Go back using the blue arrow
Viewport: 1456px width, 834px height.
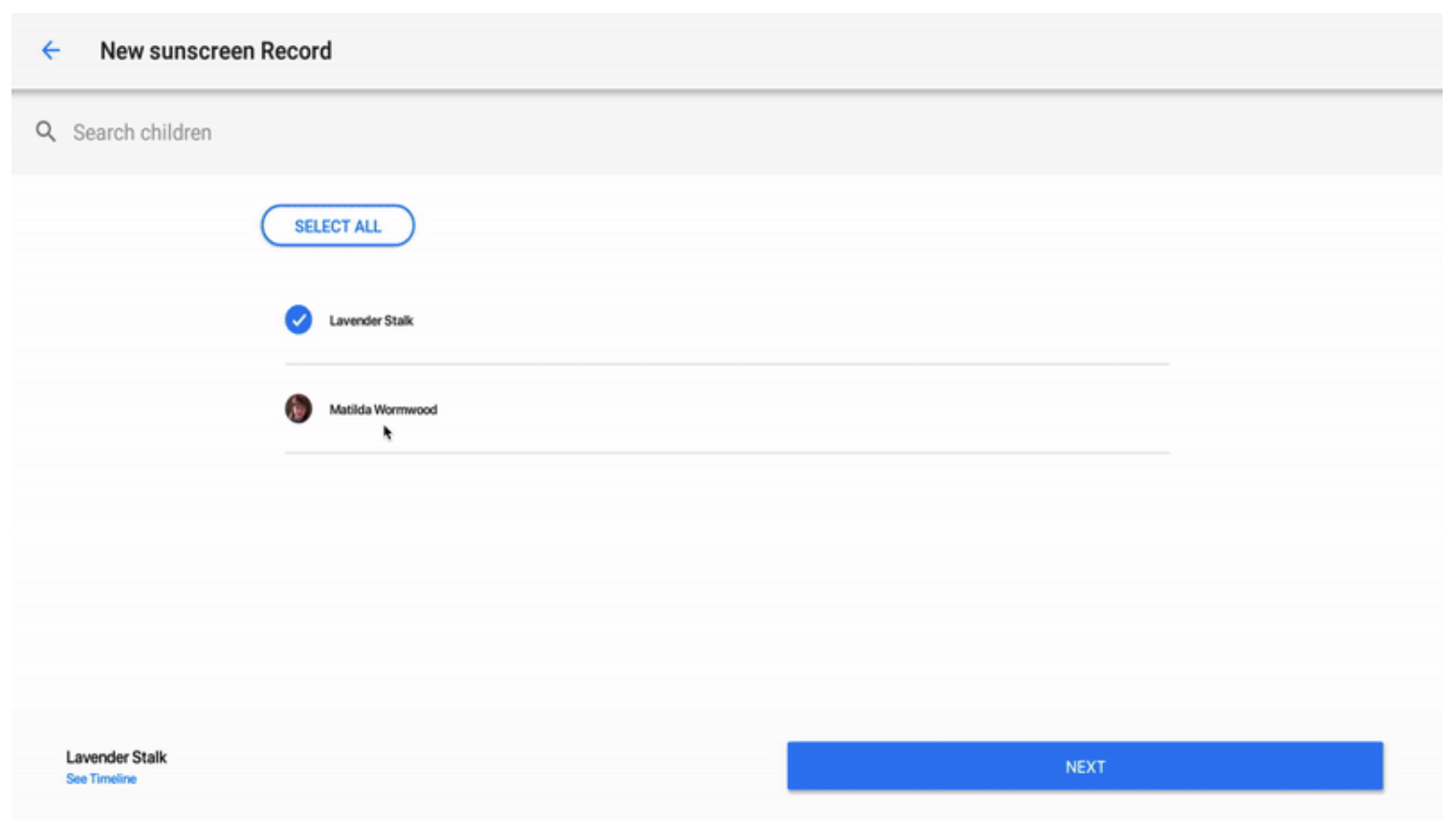tap(51, 51)
